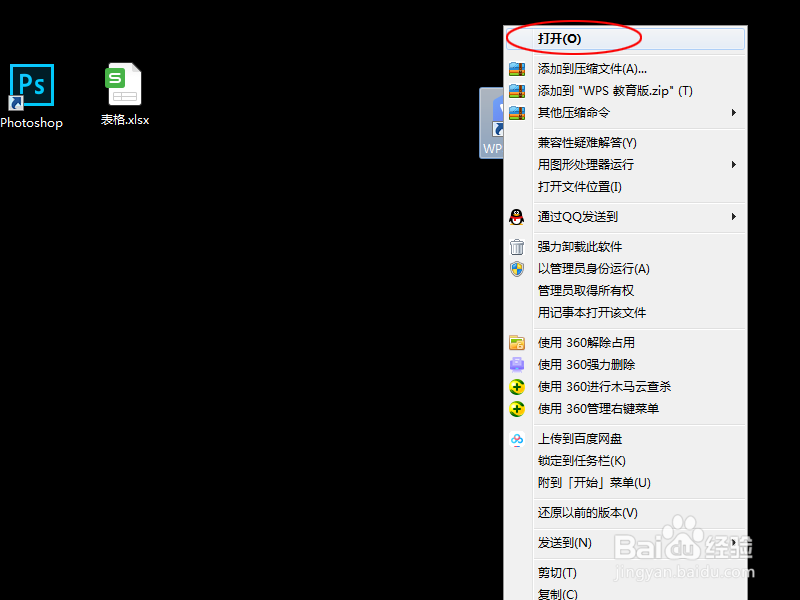Click the WinRAR icon beside 其他压缩命令

517,113
